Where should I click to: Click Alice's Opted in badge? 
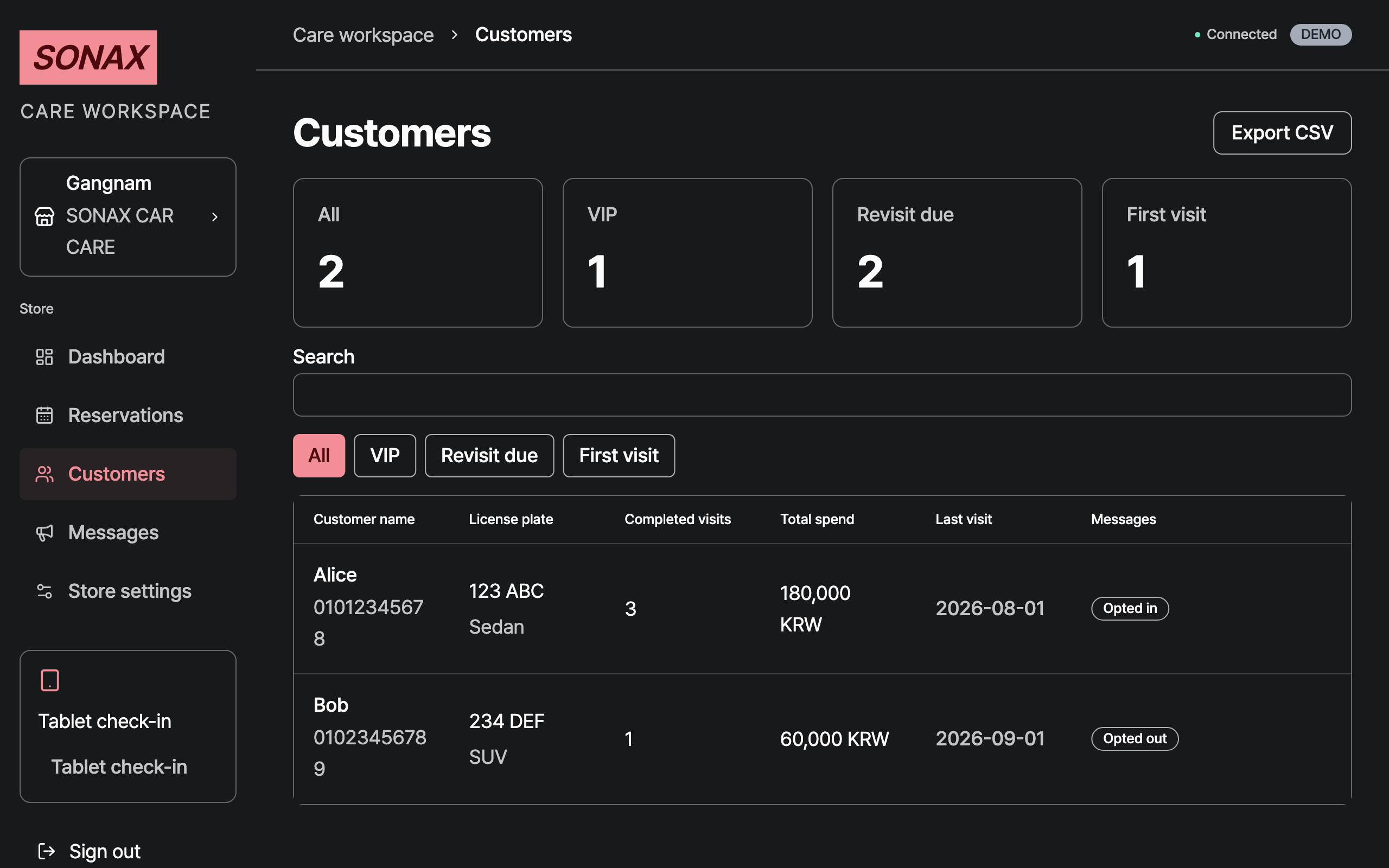pos(1130,609)
